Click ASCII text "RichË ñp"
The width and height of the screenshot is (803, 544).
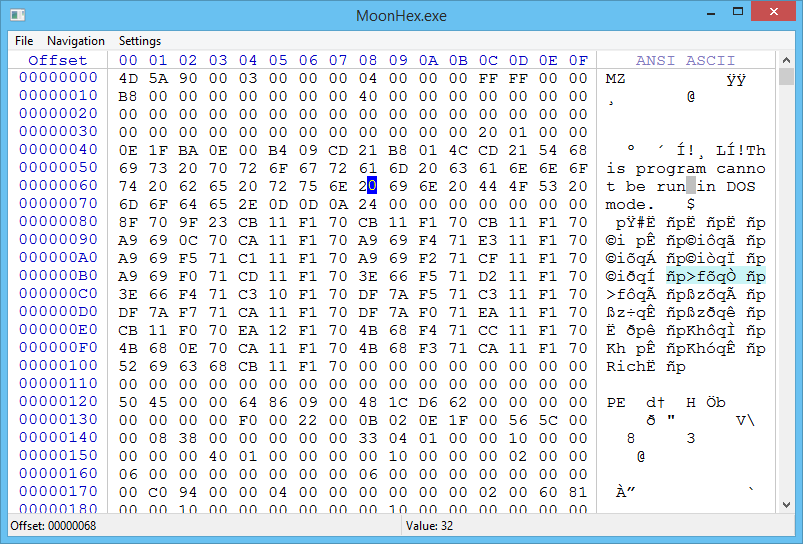[x=646, y=366]
